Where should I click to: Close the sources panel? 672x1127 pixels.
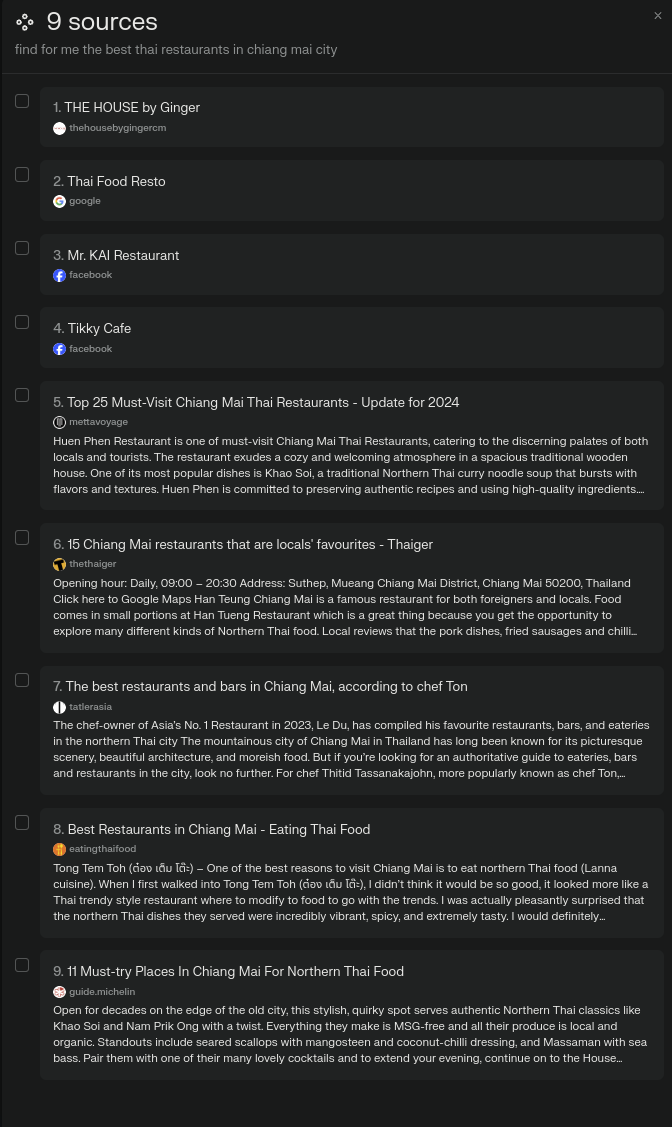pyautogui.click(x=658, y=15)
